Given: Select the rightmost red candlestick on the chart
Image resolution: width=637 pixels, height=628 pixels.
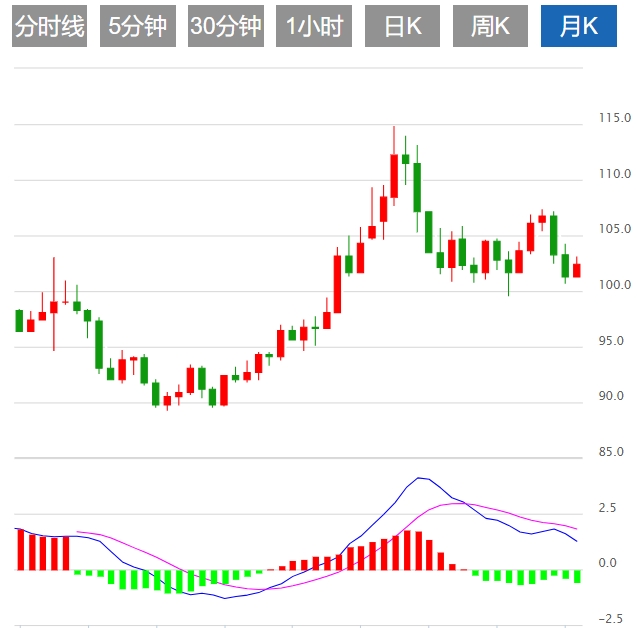Looking at the screenshot, I should click(x=576, y=270).
